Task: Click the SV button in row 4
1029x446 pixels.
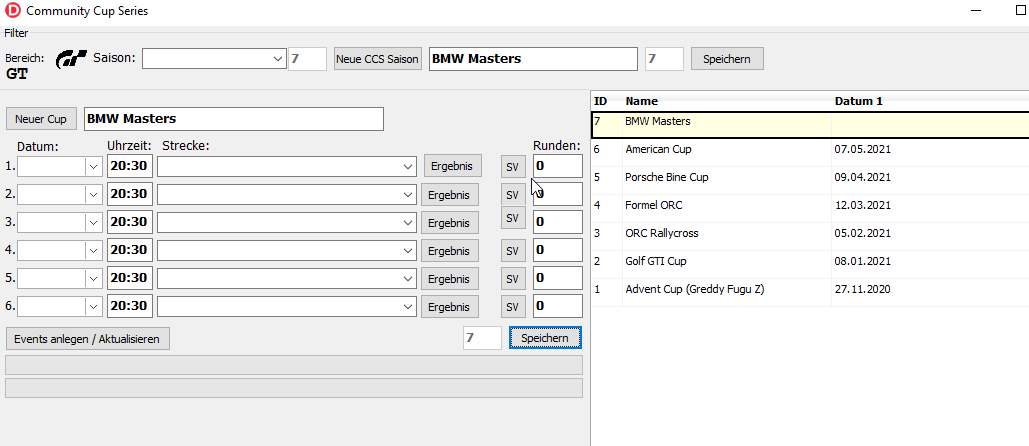Action: tap(512, 251)
